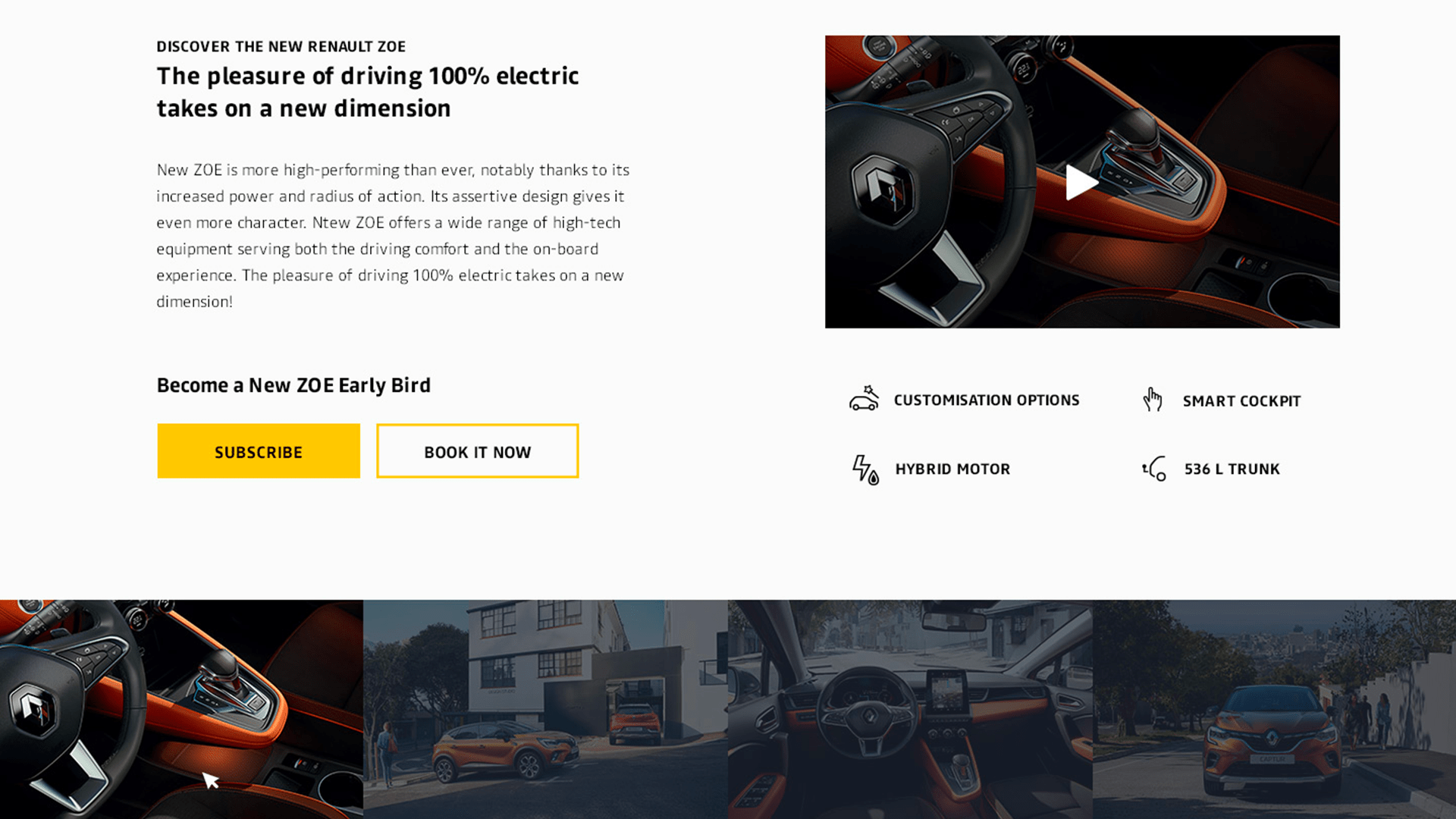Click the New ZOE description paragraph

coord(393,236)
